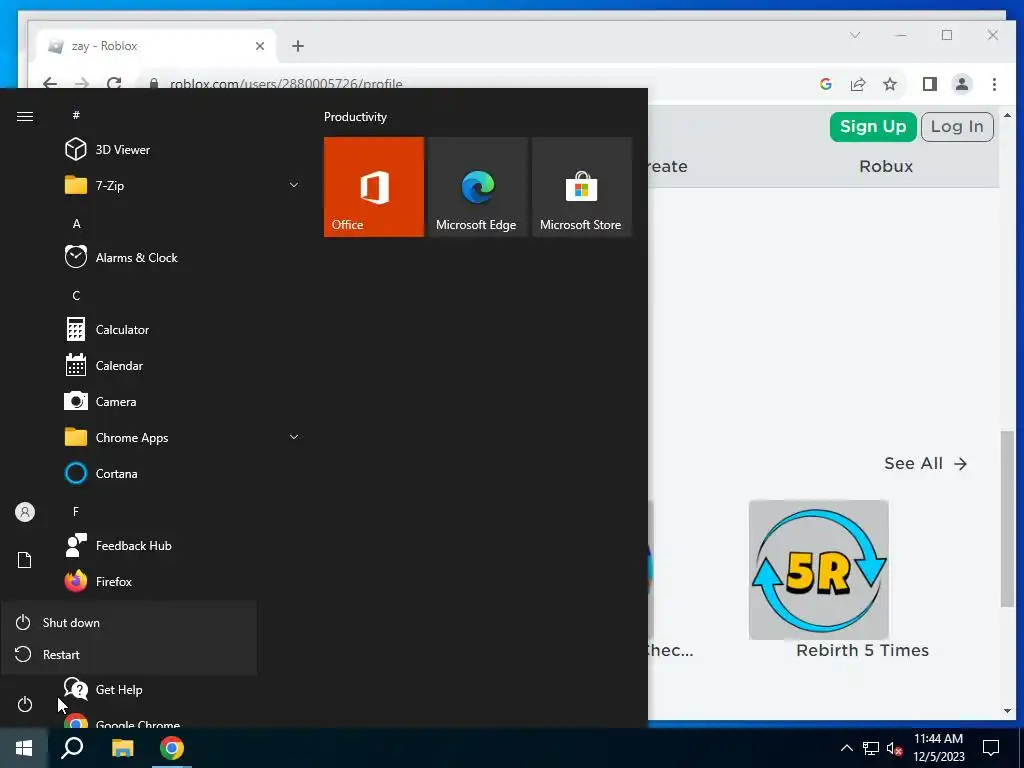Click See All link on Roblox profile
The width and height of the screenshot is (1024, 768).
coord(925,464)
